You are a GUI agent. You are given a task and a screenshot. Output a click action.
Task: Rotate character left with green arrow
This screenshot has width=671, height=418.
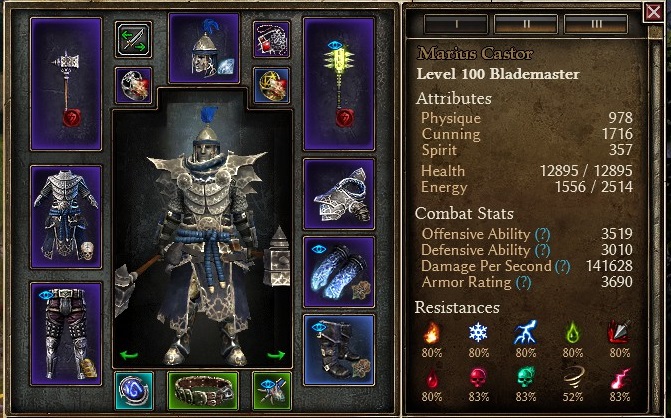(129, 355)
